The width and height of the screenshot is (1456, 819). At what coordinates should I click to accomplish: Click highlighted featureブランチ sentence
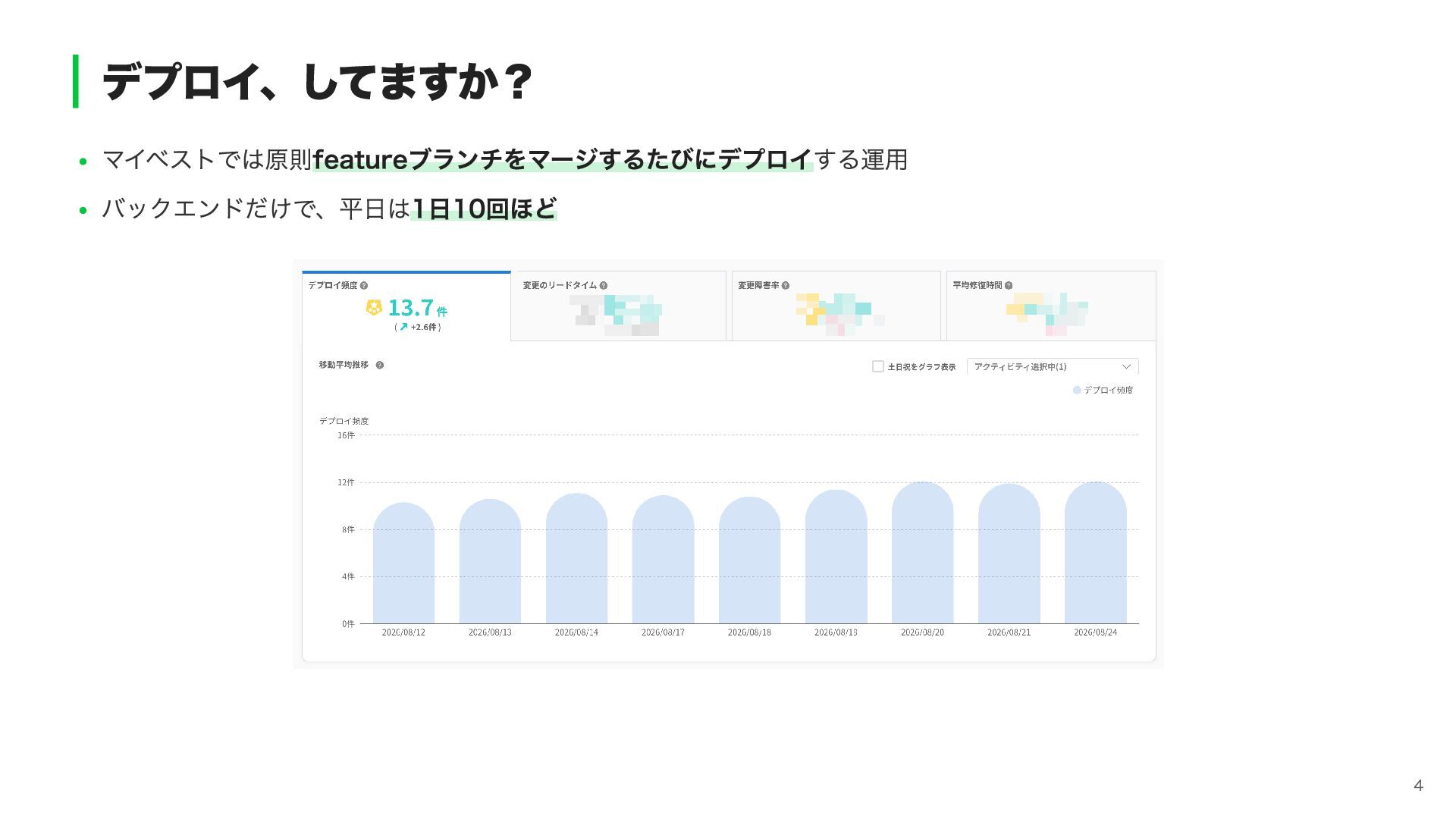click(x=563, y=159)
